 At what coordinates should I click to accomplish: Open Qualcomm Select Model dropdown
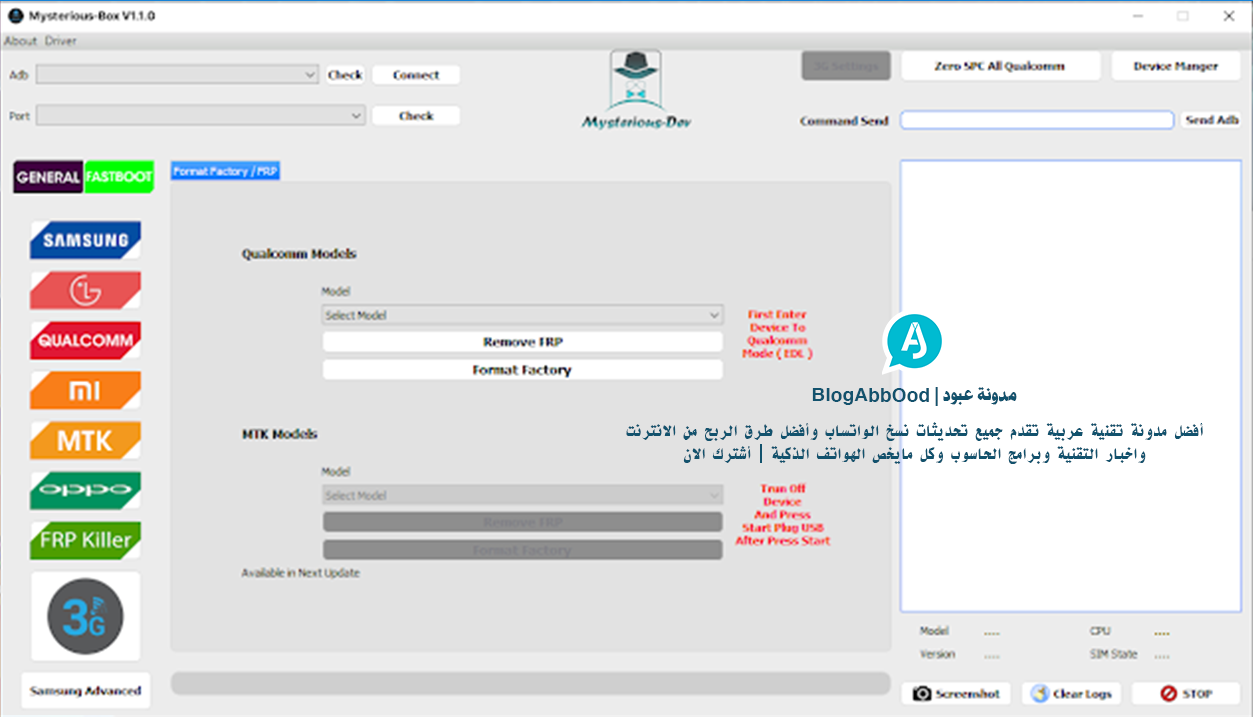click(x=522, y=315)
